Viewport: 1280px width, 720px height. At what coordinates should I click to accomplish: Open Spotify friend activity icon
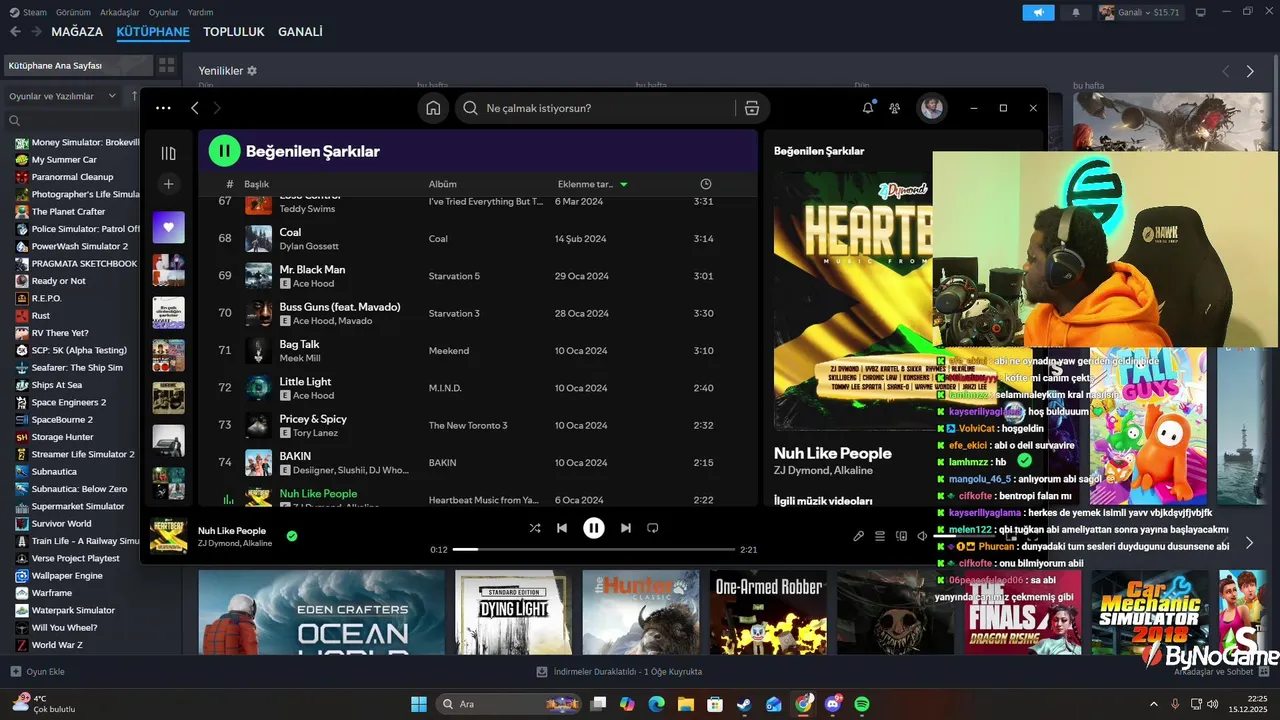895,108
